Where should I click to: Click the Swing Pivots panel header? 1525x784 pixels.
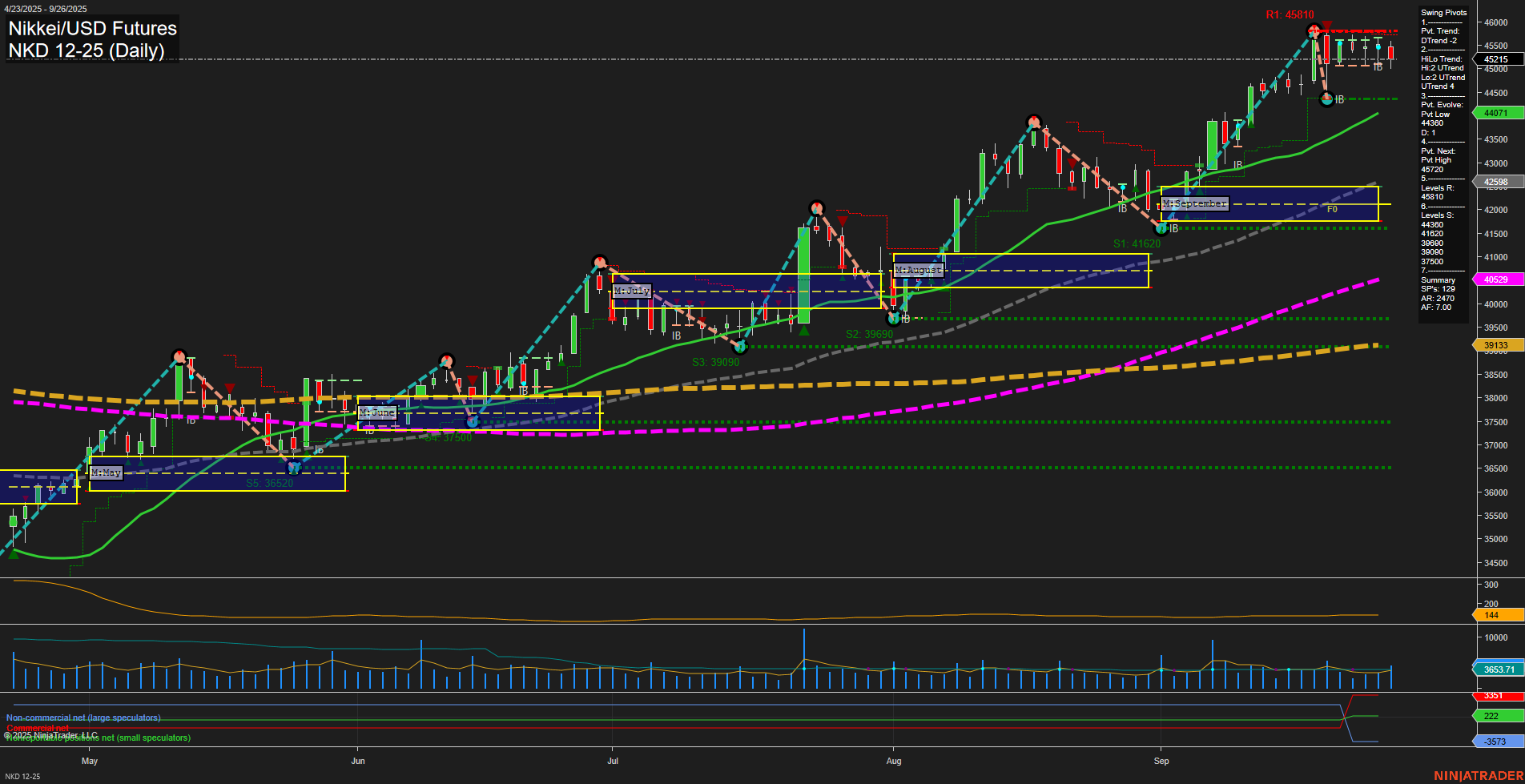click(x=1443, y=13)
